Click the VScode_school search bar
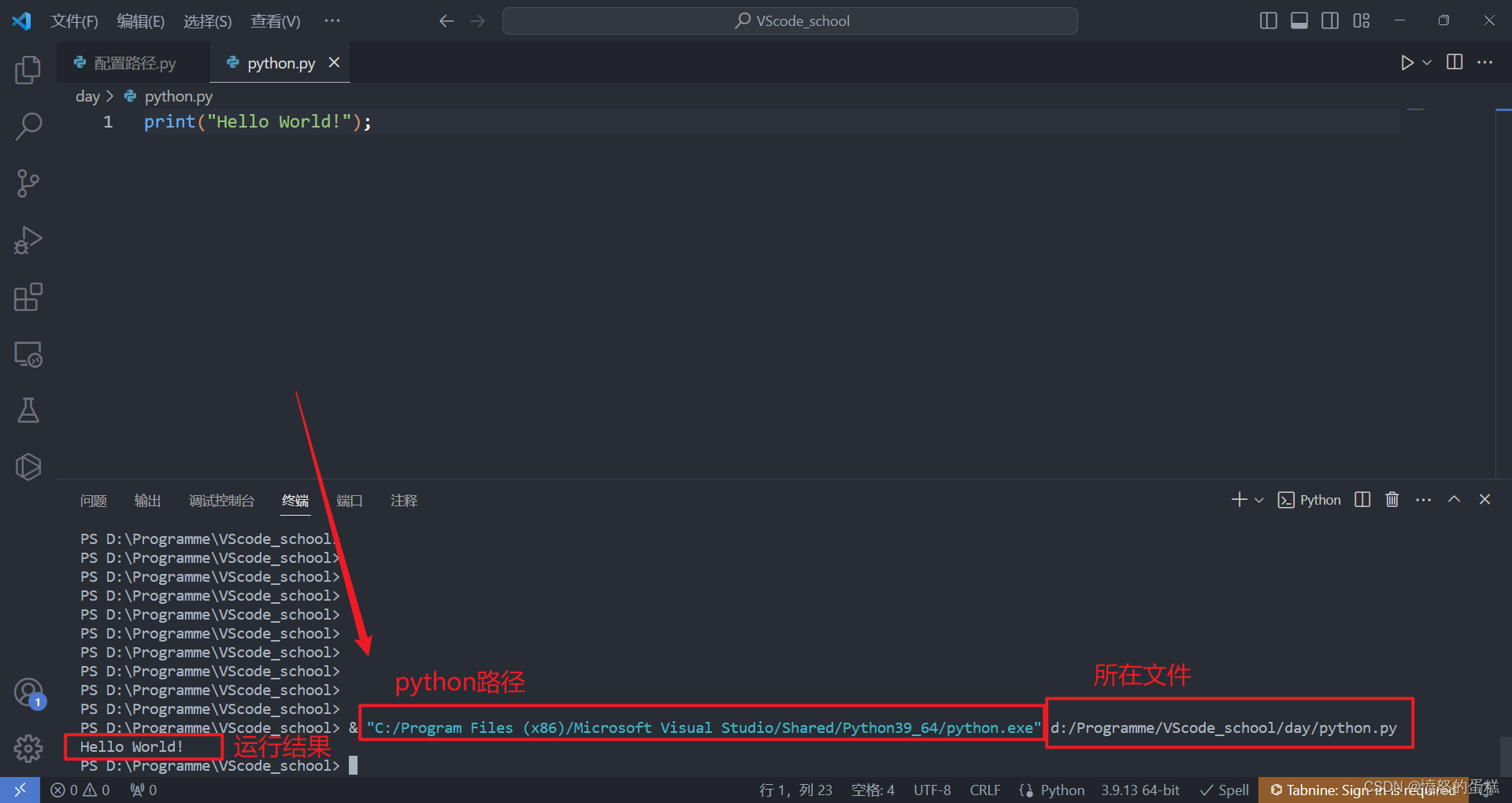 790,20
